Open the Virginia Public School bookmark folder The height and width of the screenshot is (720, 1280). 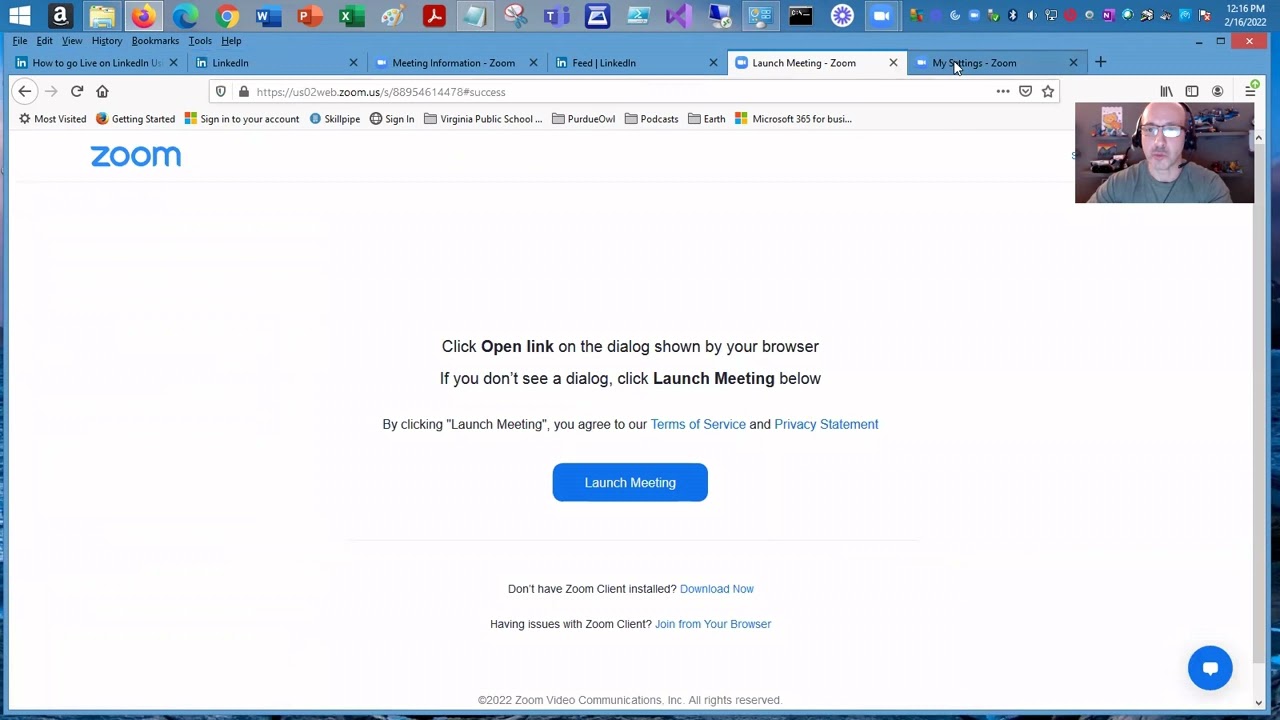(483, 119)
